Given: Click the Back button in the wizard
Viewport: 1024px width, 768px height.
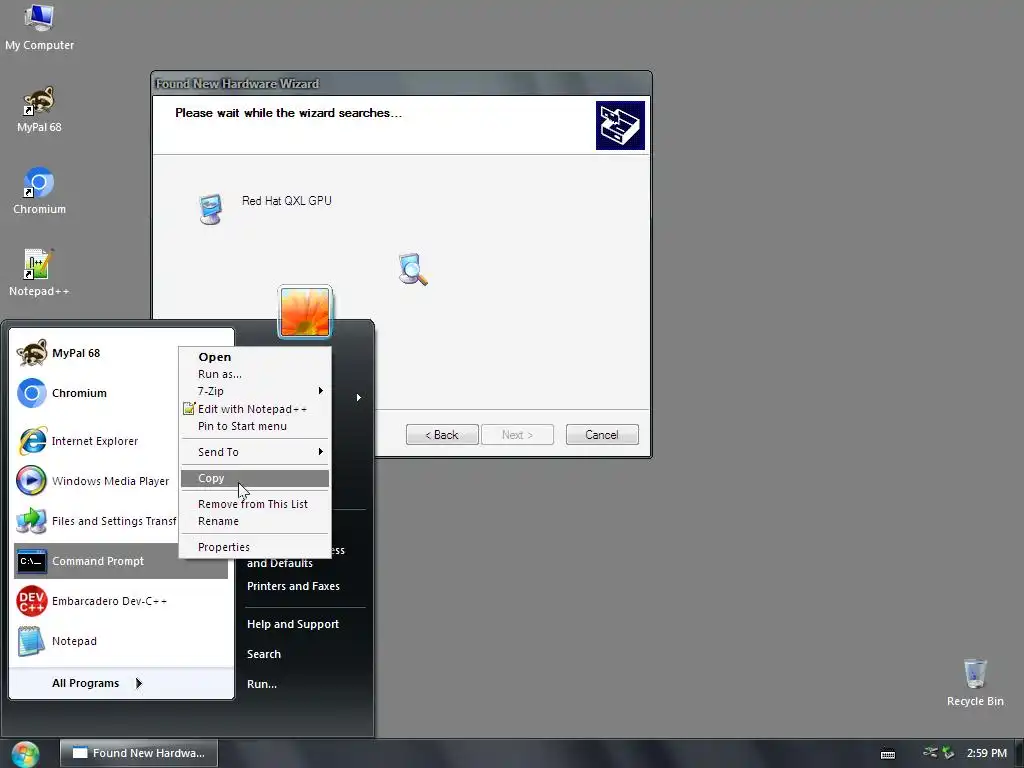Looking at the screenshot, I should 442,435.
